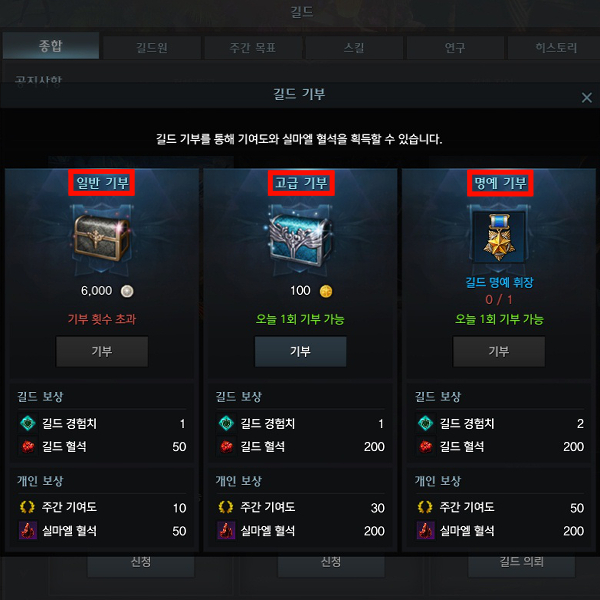Open the 스킬 tab
This screenshot has width=600, height=600.
pyautogui.click(x=354, y=47)
